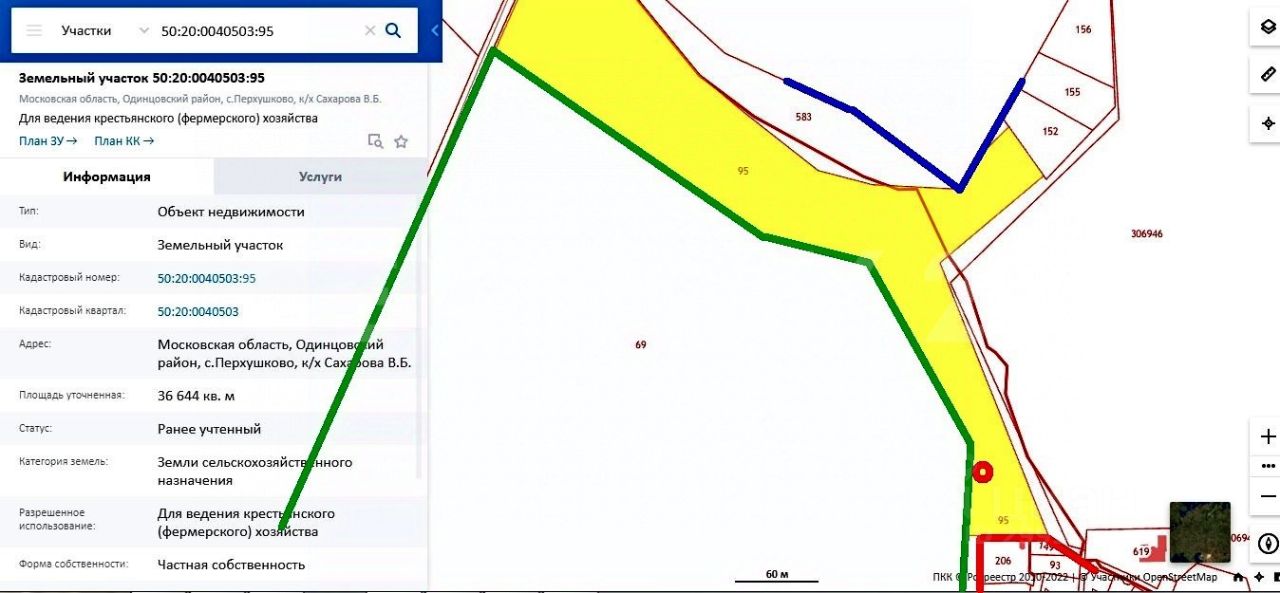Image resolution: width=1280 pixels, height=593 pixels.
Task: Click the gray address line under the heading
Action: point(200,99)
